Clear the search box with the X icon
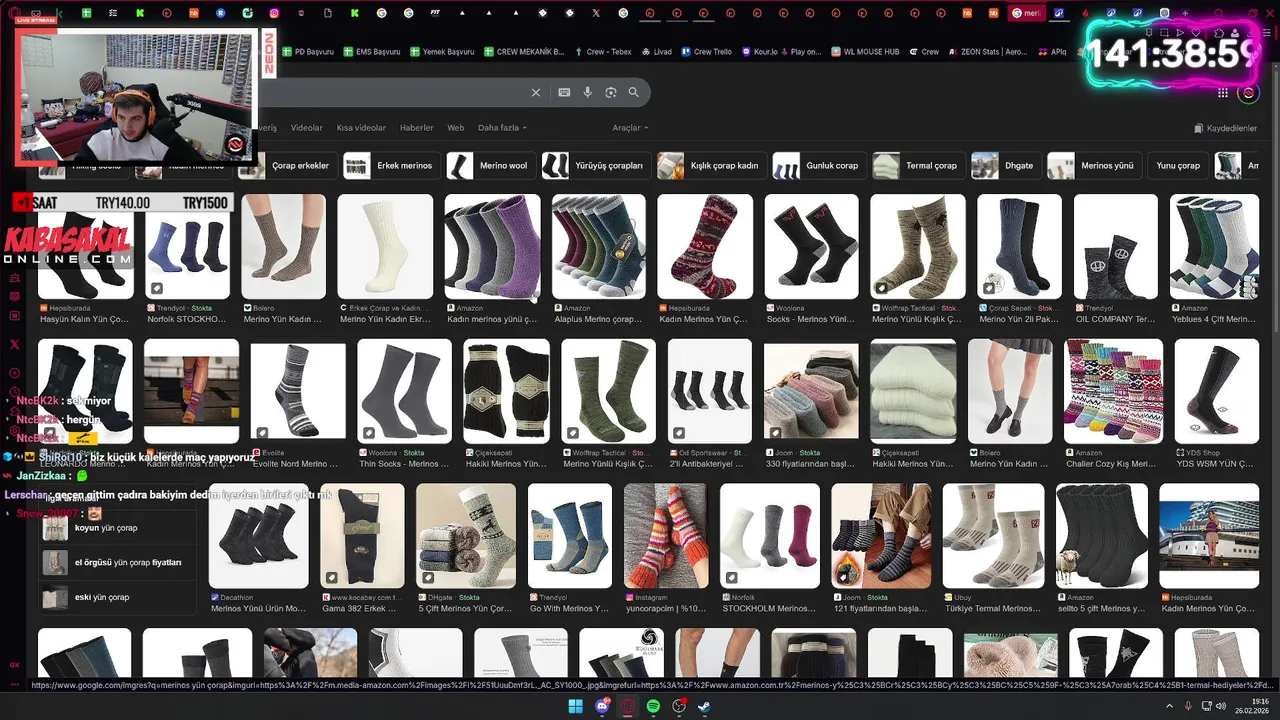 (x=536, y=92)
